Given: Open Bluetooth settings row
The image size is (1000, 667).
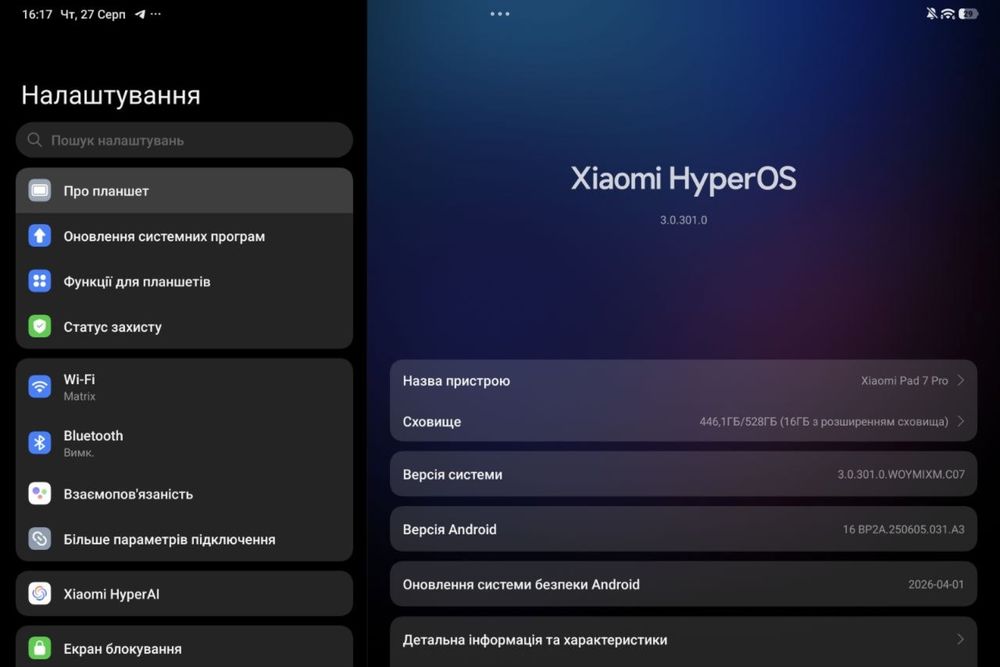Looking at the screenshot, I should 184,443.
